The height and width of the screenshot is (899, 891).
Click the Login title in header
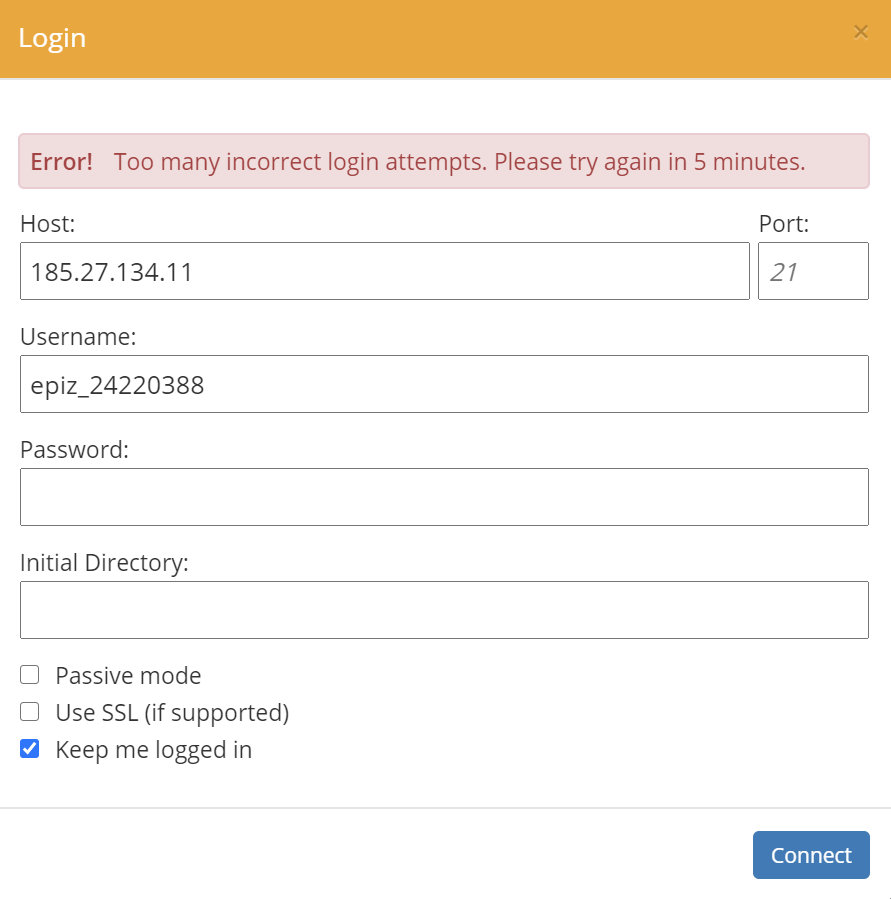[52, 38]
